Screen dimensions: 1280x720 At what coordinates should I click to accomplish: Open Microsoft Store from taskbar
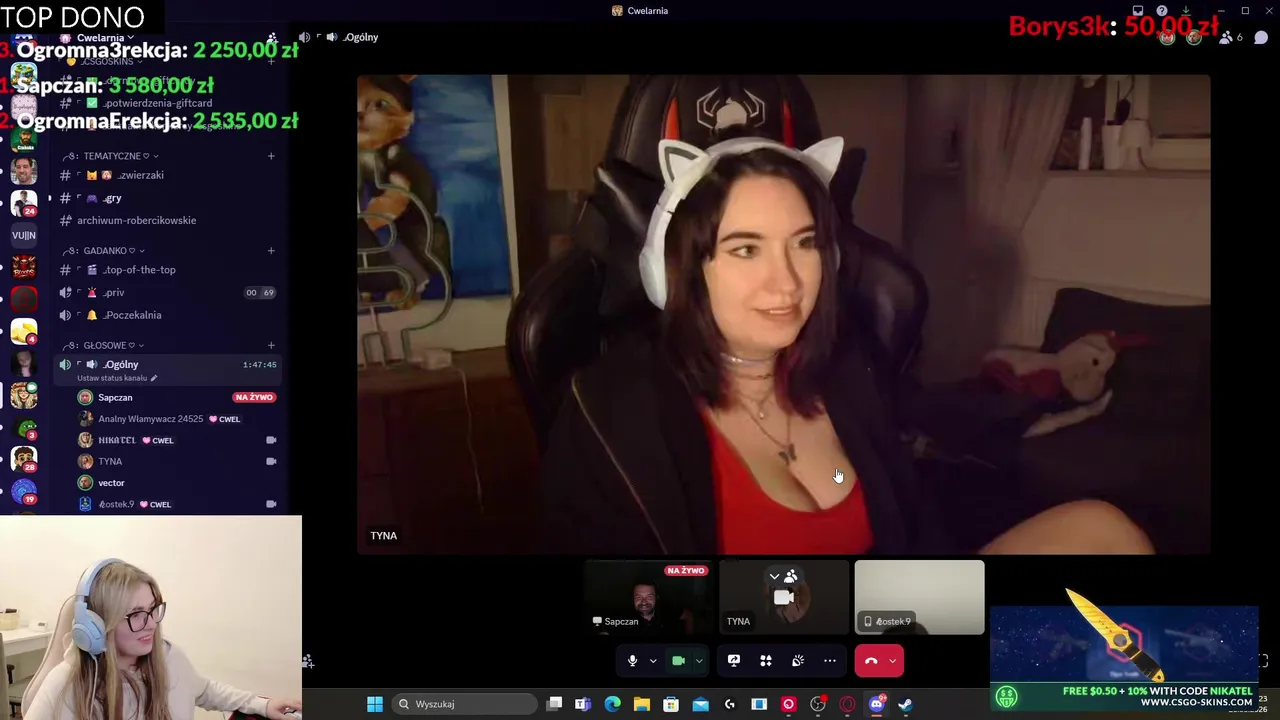pos(671,704)
